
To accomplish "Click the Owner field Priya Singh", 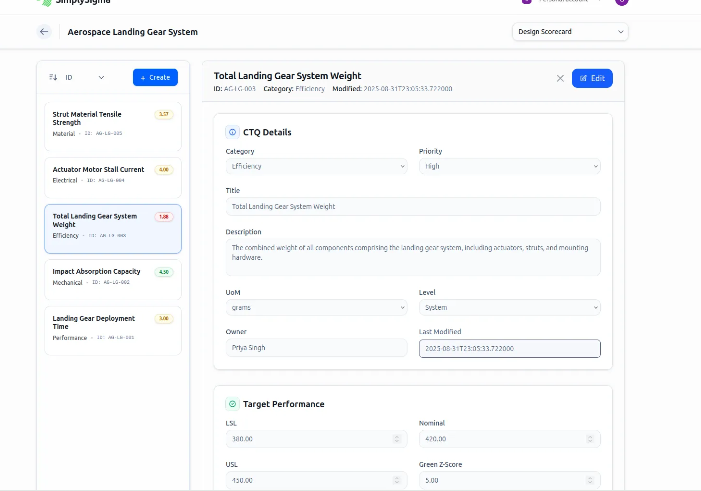I will click(317, 348).
